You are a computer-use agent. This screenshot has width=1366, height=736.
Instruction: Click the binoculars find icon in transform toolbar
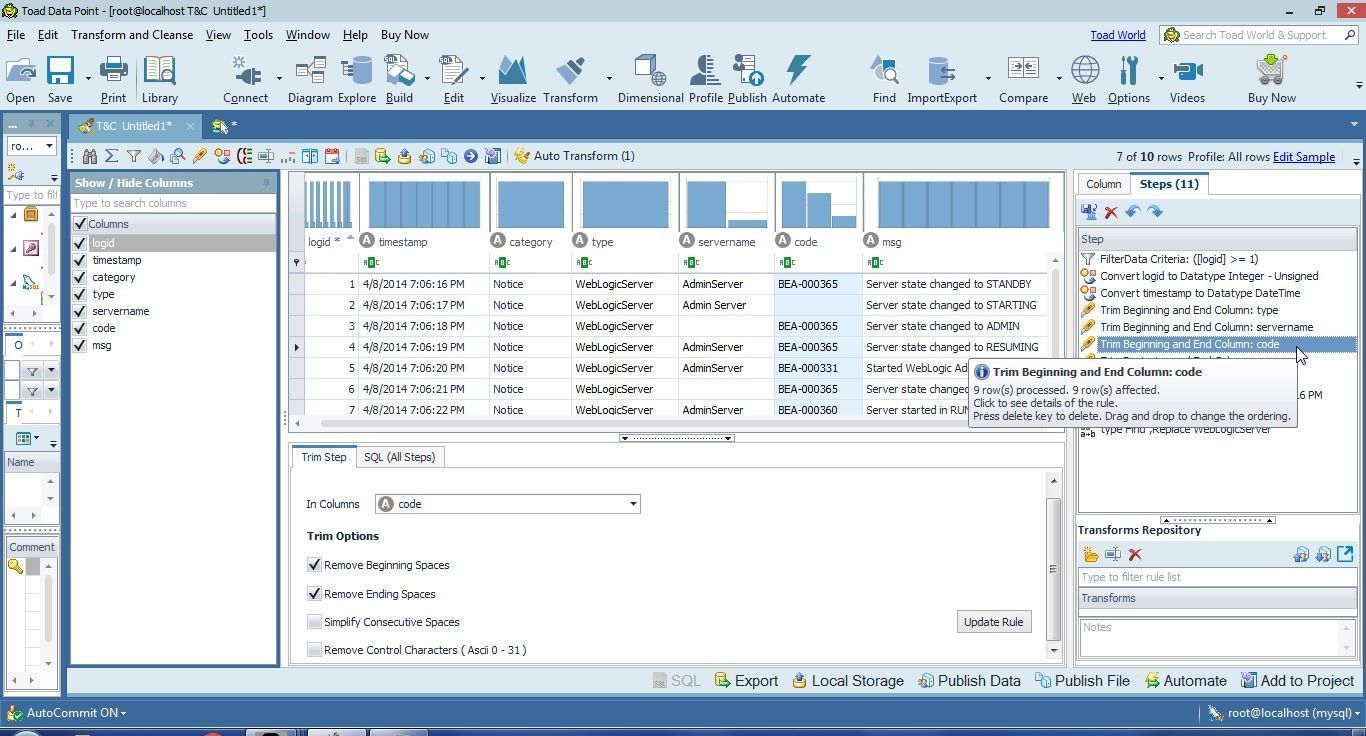coord(90,156)
